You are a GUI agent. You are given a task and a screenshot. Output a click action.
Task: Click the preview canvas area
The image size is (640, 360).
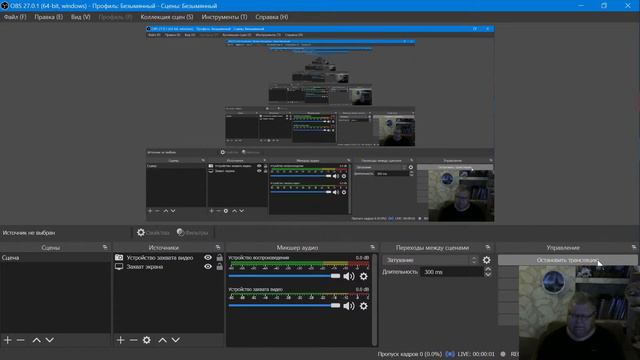pyautogui.click(x=320, y=124)
